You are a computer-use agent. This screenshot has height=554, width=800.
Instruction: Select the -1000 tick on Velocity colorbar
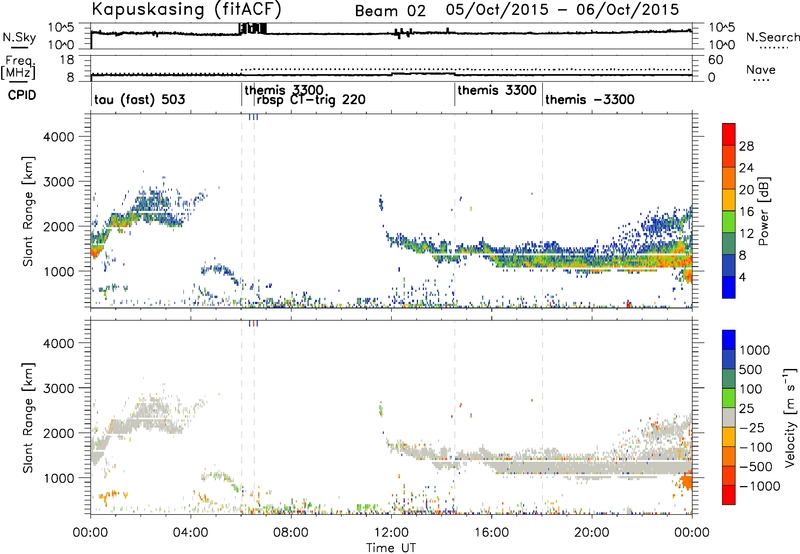point(759,486)
